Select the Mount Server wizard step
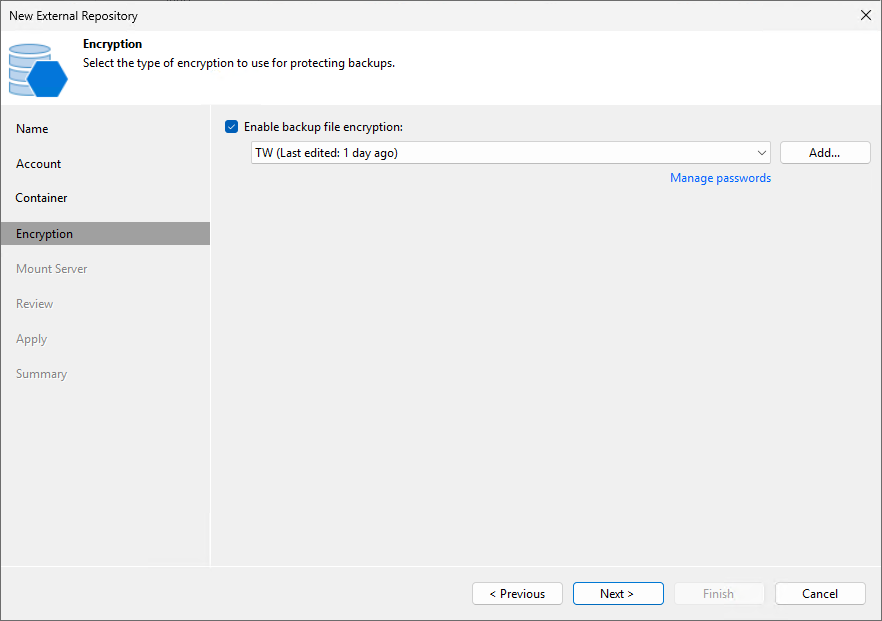 [x=52, y=269]
